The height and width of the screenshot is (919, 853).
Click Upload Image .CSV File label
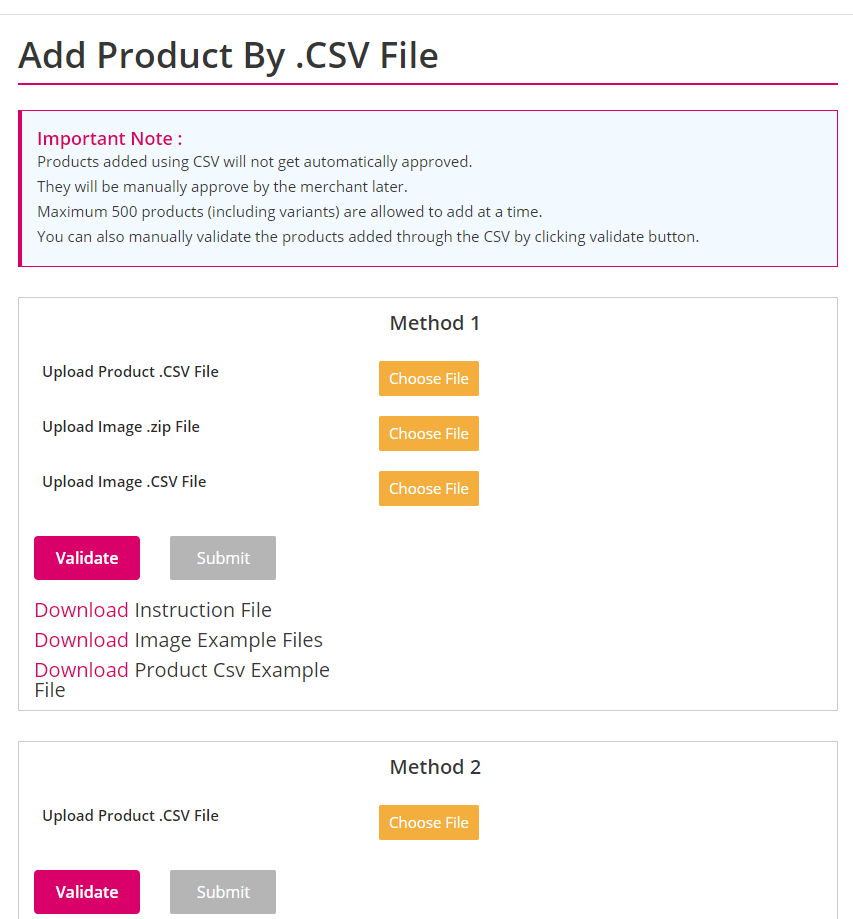click(124, 482)
